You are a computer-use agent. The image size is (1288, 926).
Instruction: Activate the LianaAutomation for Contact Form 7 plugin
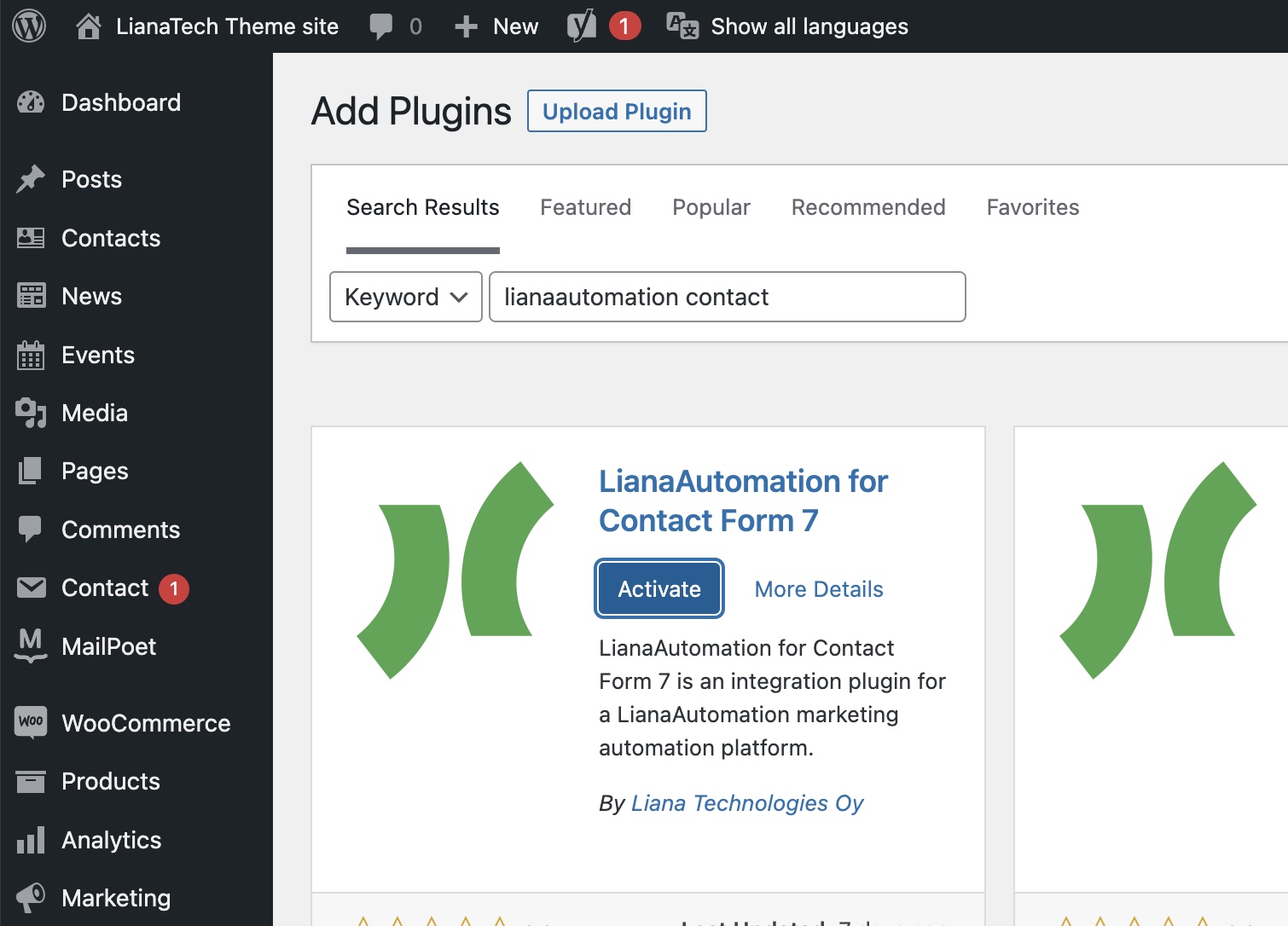pyautogui.click(x=659, y=589)
